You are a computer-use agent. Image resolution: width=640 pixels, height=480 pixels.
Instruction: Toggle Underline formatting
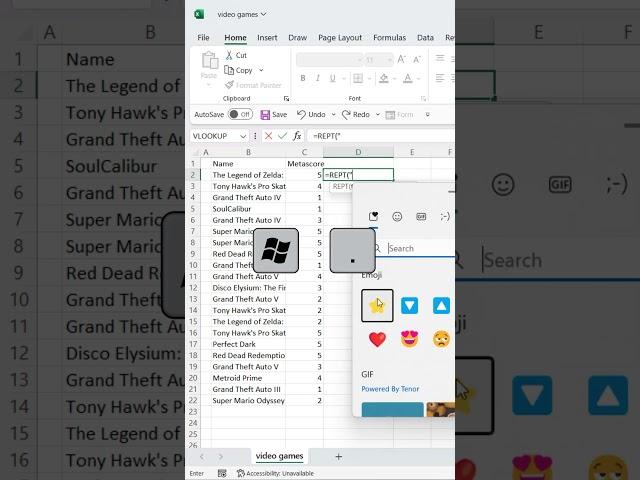(x=333, y=78)
